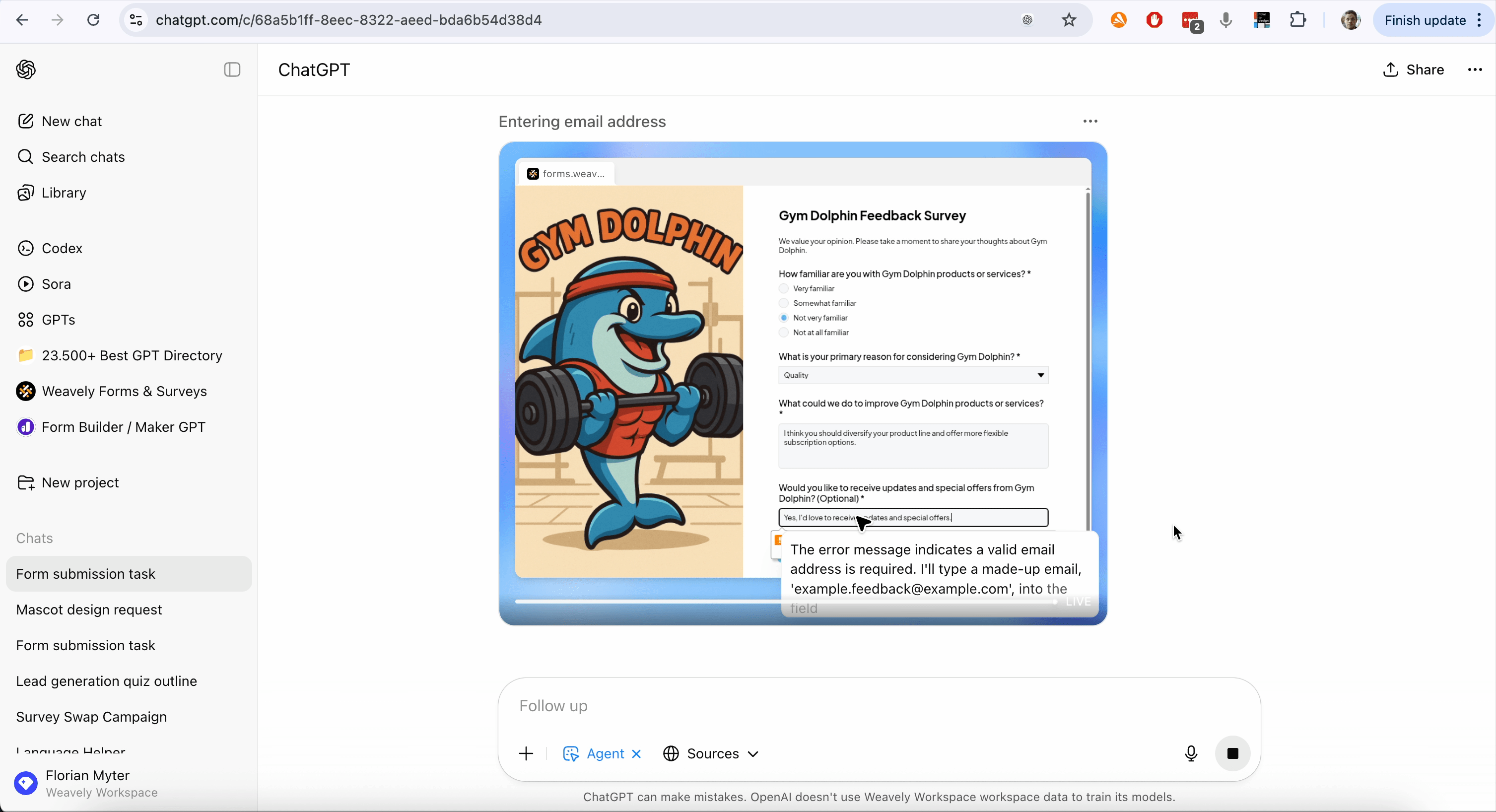Click the agent replay progress slider
This screenshot has height=812, width=1496.
tap(785, 602)
